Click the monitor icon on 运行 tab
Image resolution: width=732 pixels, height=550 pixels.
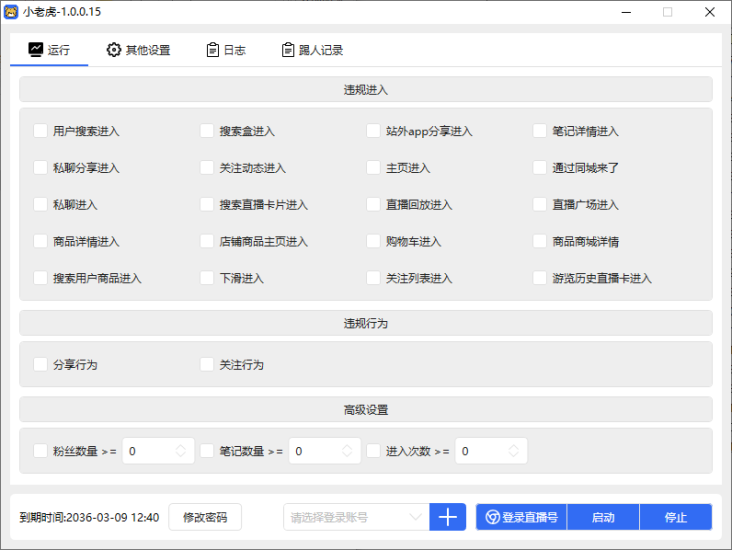(x=35, y=49)
